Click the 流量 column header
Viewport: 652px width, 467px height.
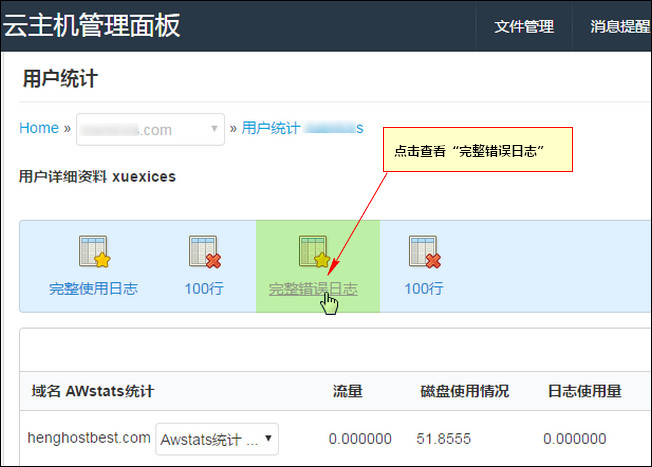point(348,391)
